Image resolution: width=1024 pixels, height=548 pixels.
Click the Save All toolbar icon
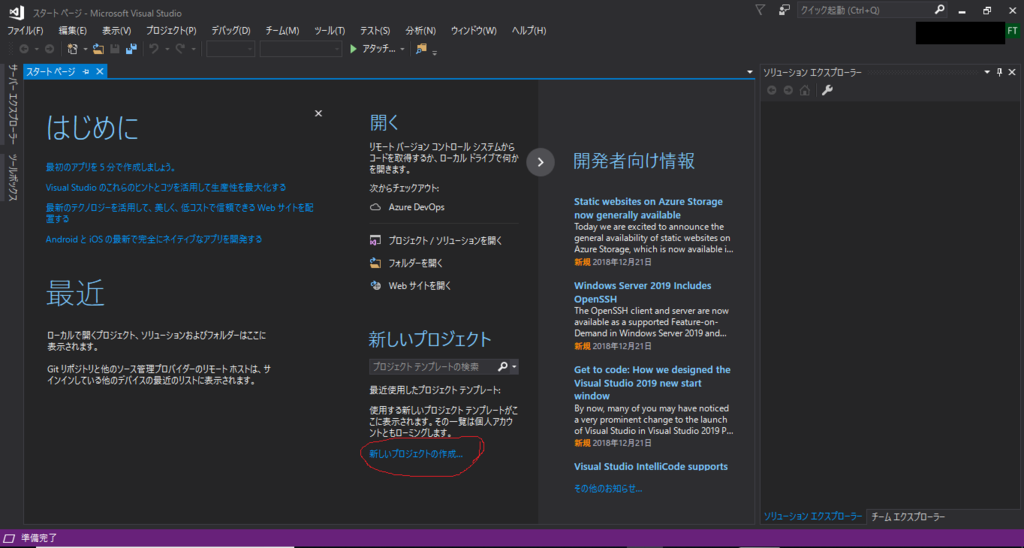(131, 49)
